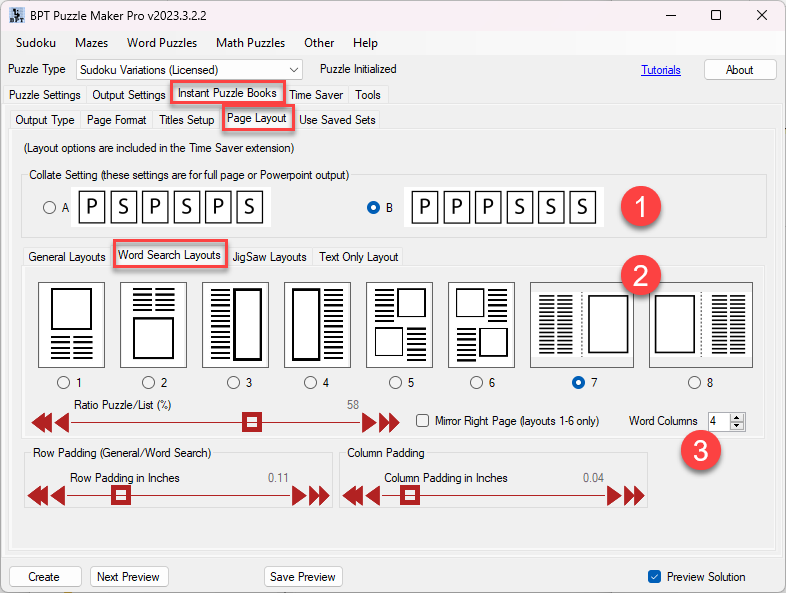Click double right arrow of Column Padding slider
This screenshot has height=593, width=786.
click(x=629, y=495)
